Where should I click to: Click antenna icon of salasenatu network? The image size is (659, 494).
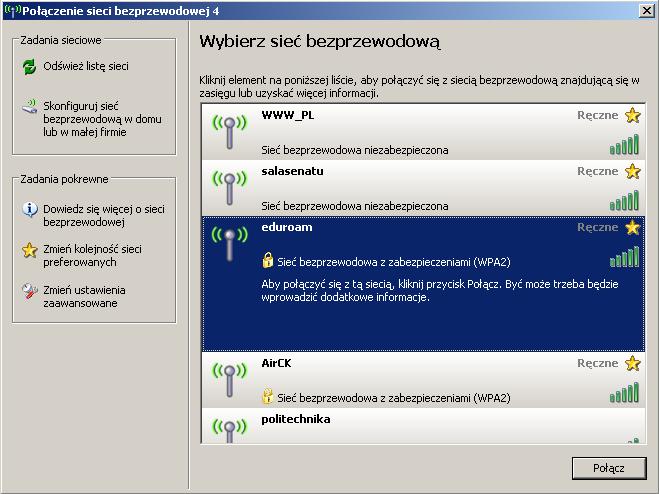click(229, 188)
